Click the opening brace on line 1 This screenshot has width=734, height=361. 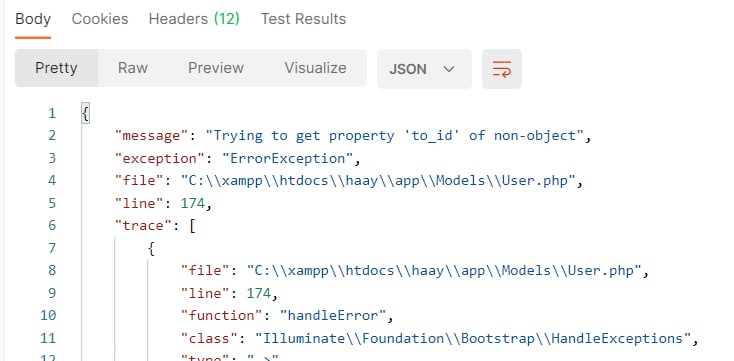click(85, 113)
